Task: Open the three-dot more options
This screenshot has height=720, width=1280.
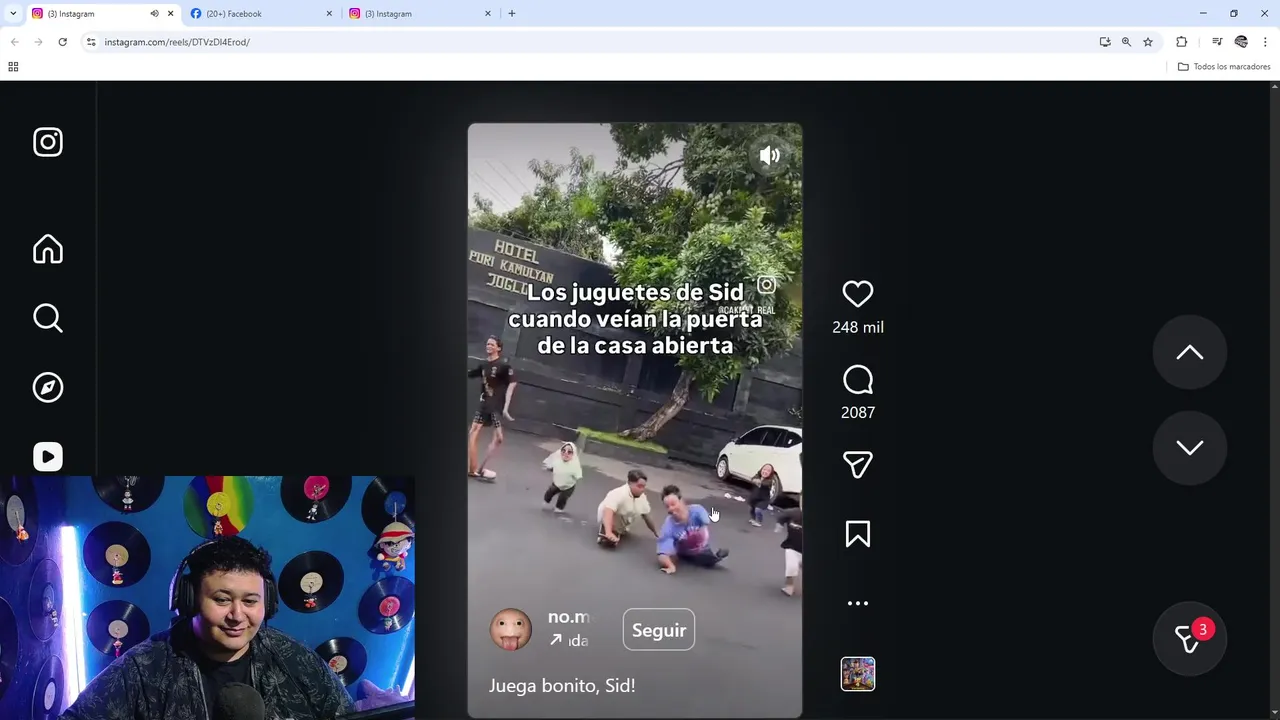Action: pyautogui.click(x=858, y=603)
